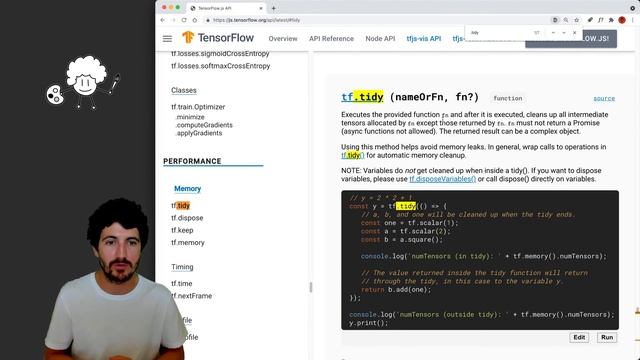
Task: Select tf.nextFrame in the sidebar
Action: [191, 296]
